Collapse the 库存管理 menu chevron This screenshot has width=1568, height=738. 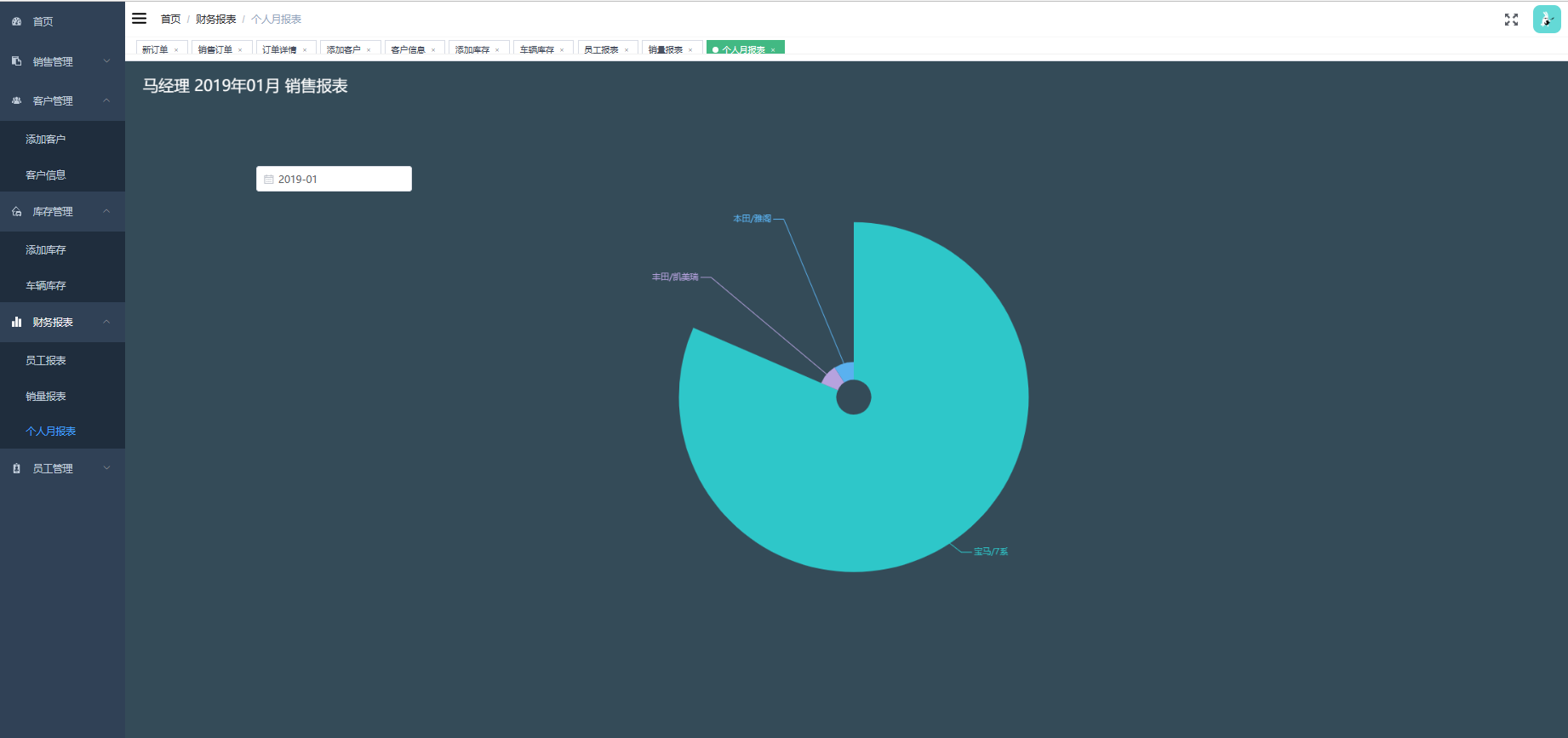pos(106,211)
